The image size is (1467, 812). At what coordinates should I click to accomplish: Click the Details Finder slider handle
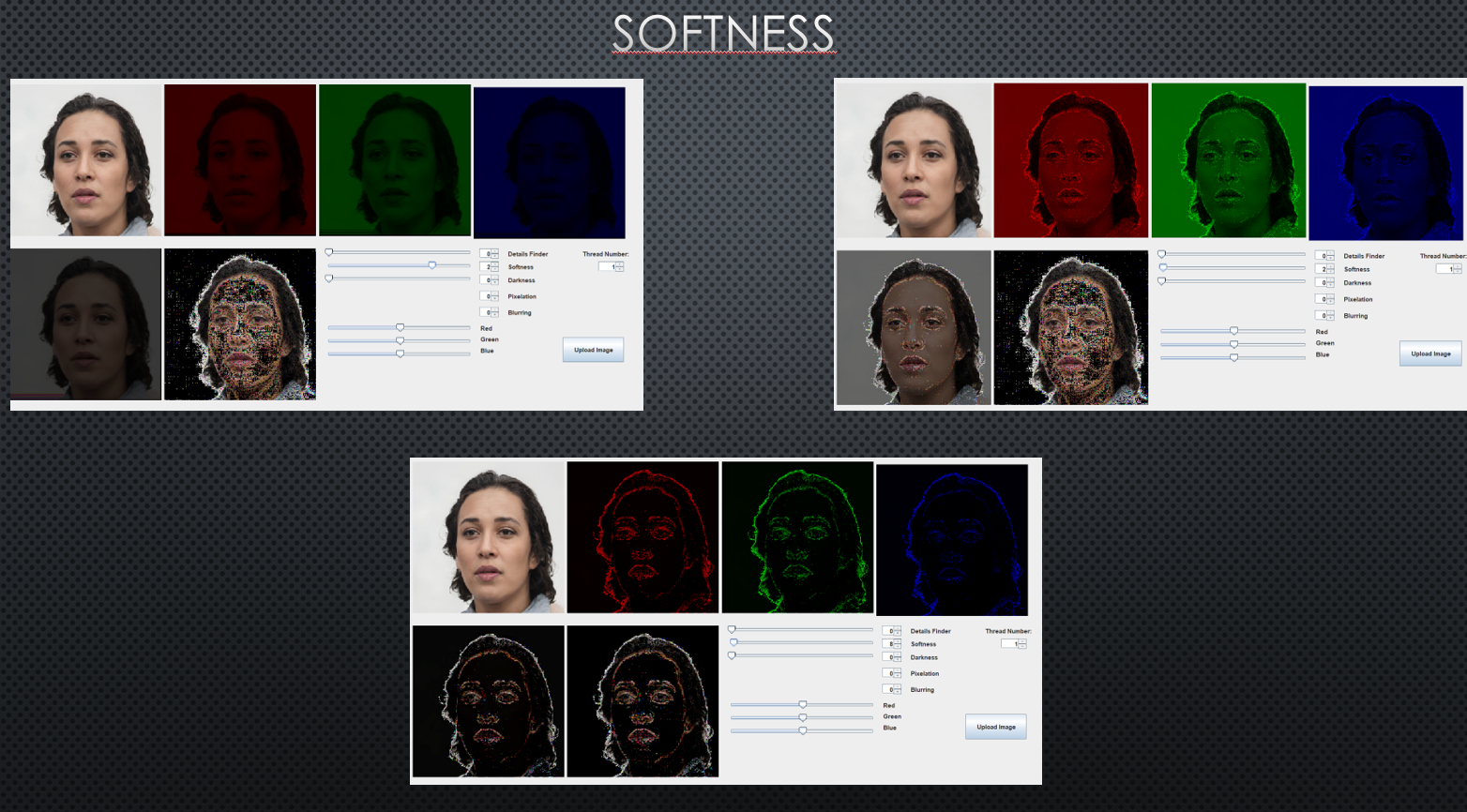(732, 630)
